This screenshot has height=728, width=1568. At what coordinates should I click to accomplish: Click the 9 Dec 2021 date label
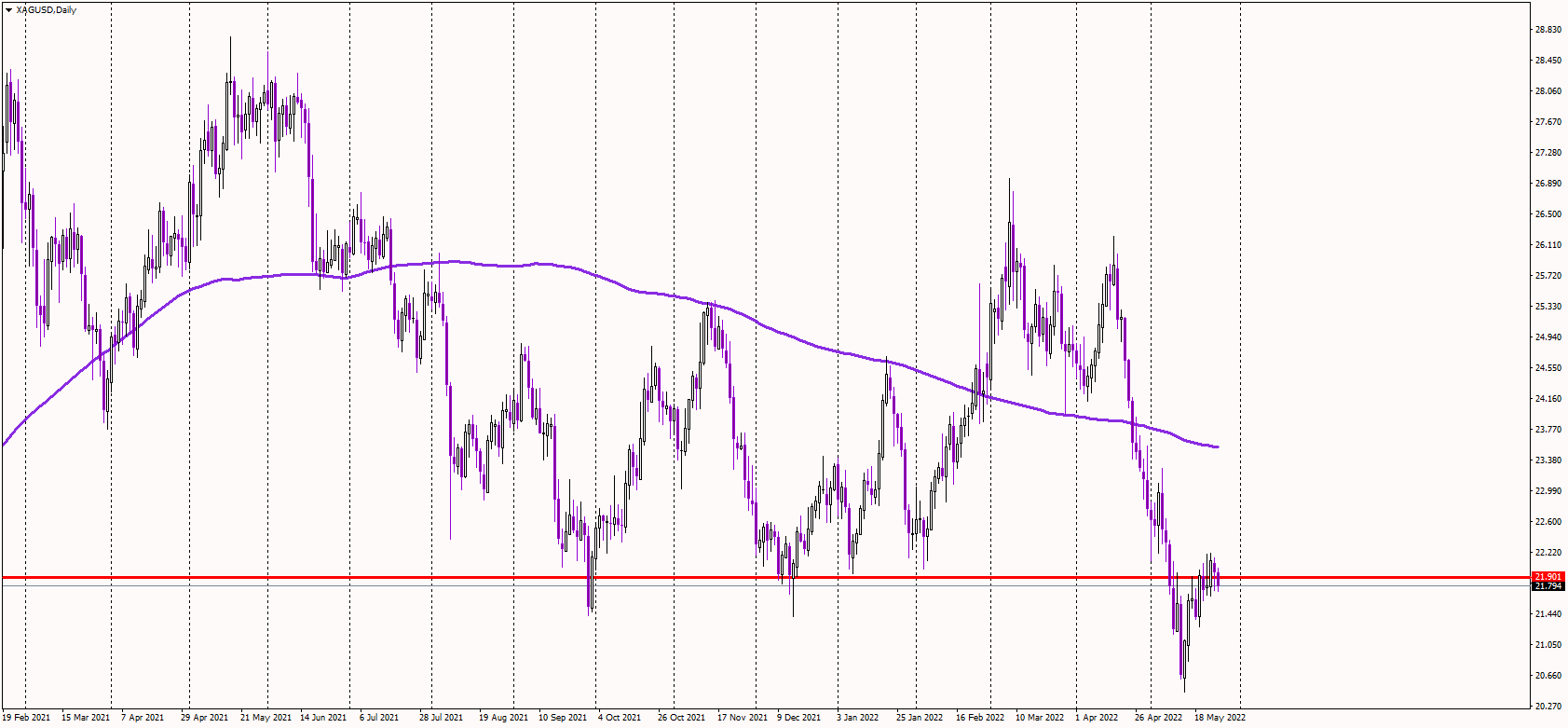799,718
